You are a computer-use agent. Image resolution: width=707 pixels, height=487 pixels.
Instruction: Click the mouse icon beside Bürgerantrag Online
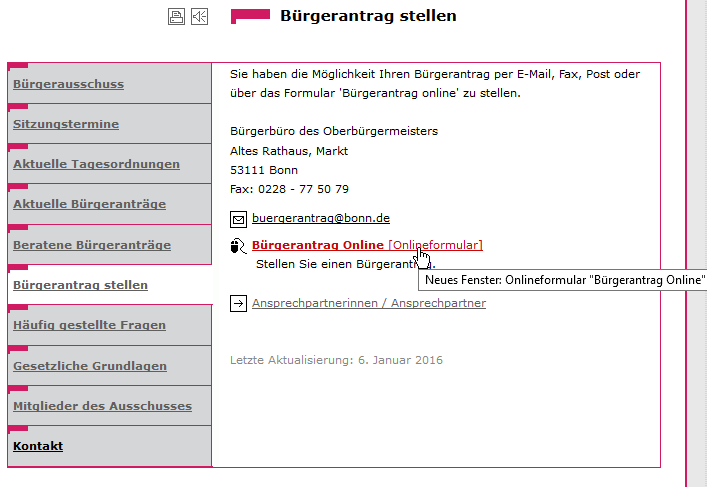(238, 246)
